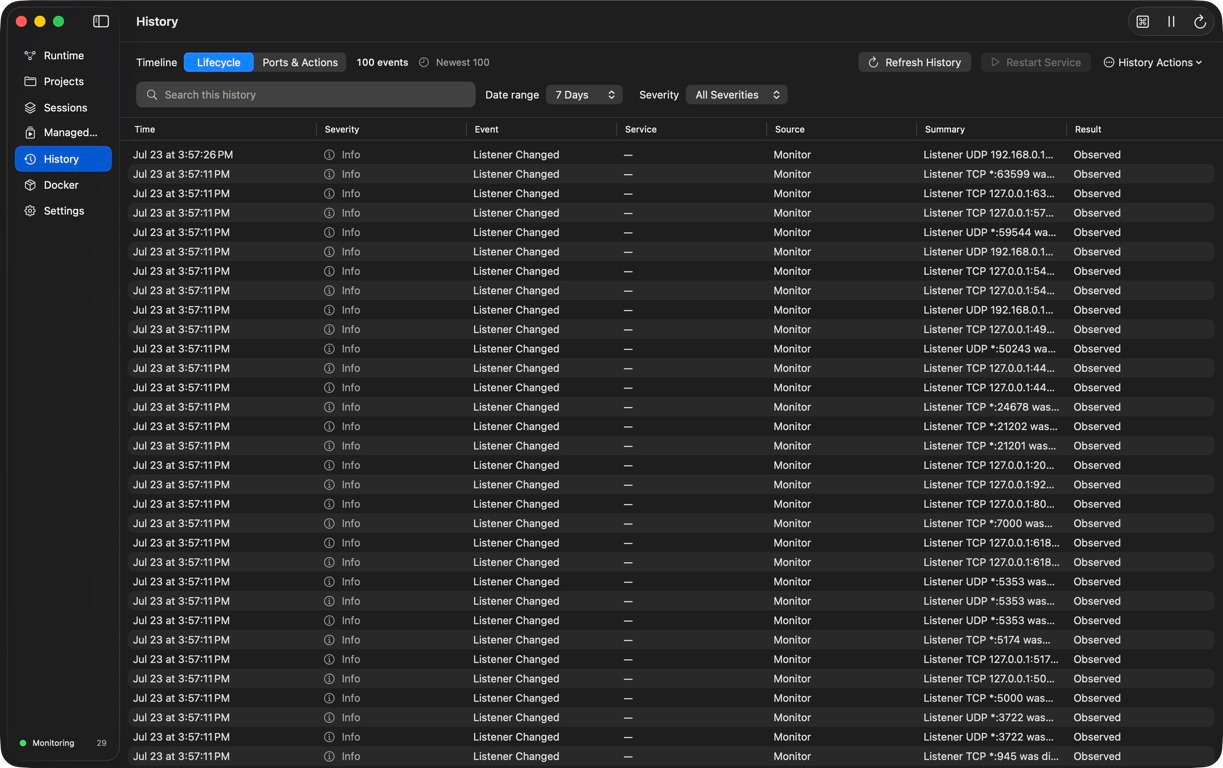The height and width of the screenshot is (768, 1223).
Task: Select summary Listener TCP *:21202
Action: [x=989, y=426]
